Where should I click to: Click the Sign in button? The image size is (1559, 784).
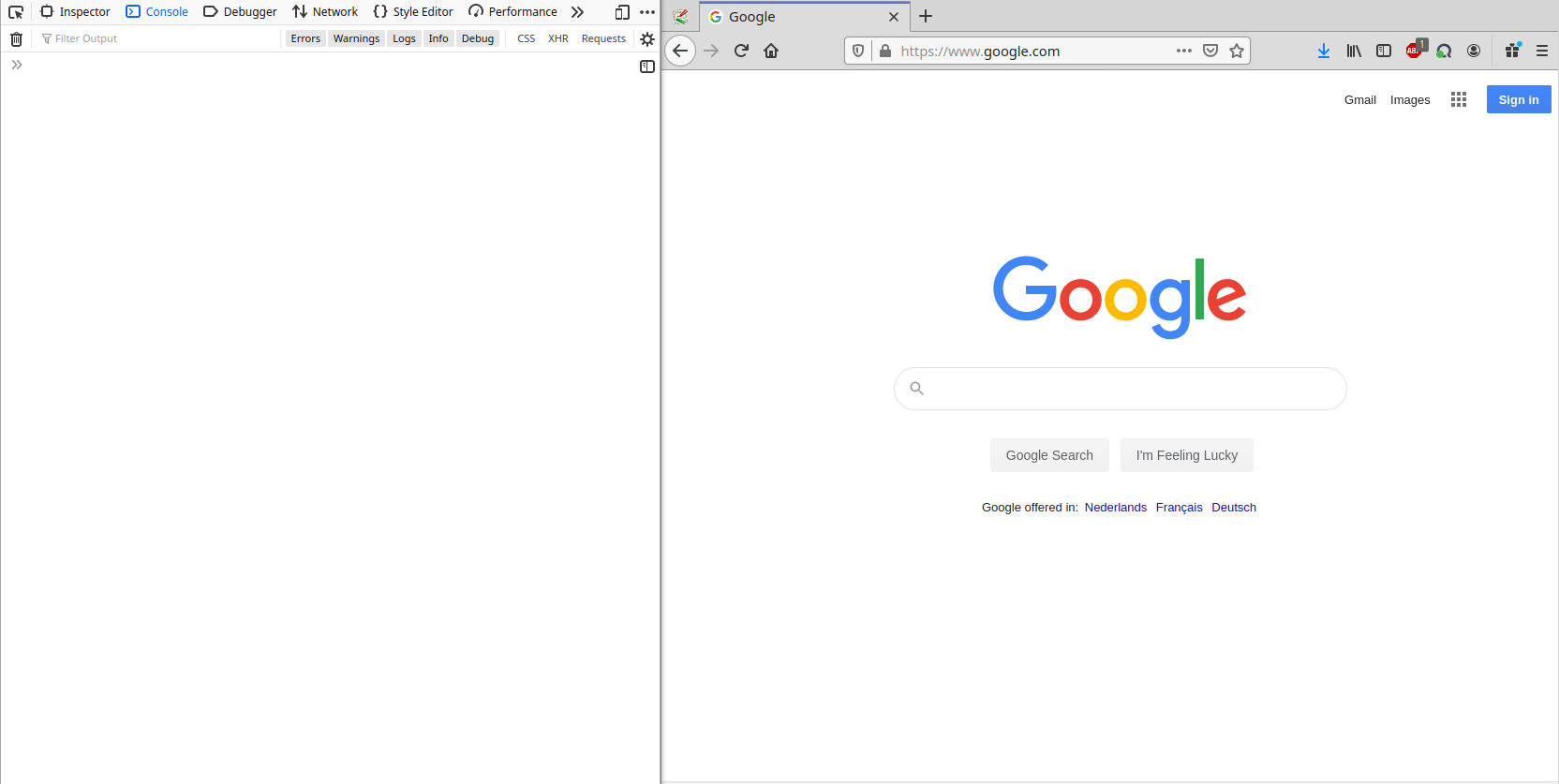pos(1518,99)
